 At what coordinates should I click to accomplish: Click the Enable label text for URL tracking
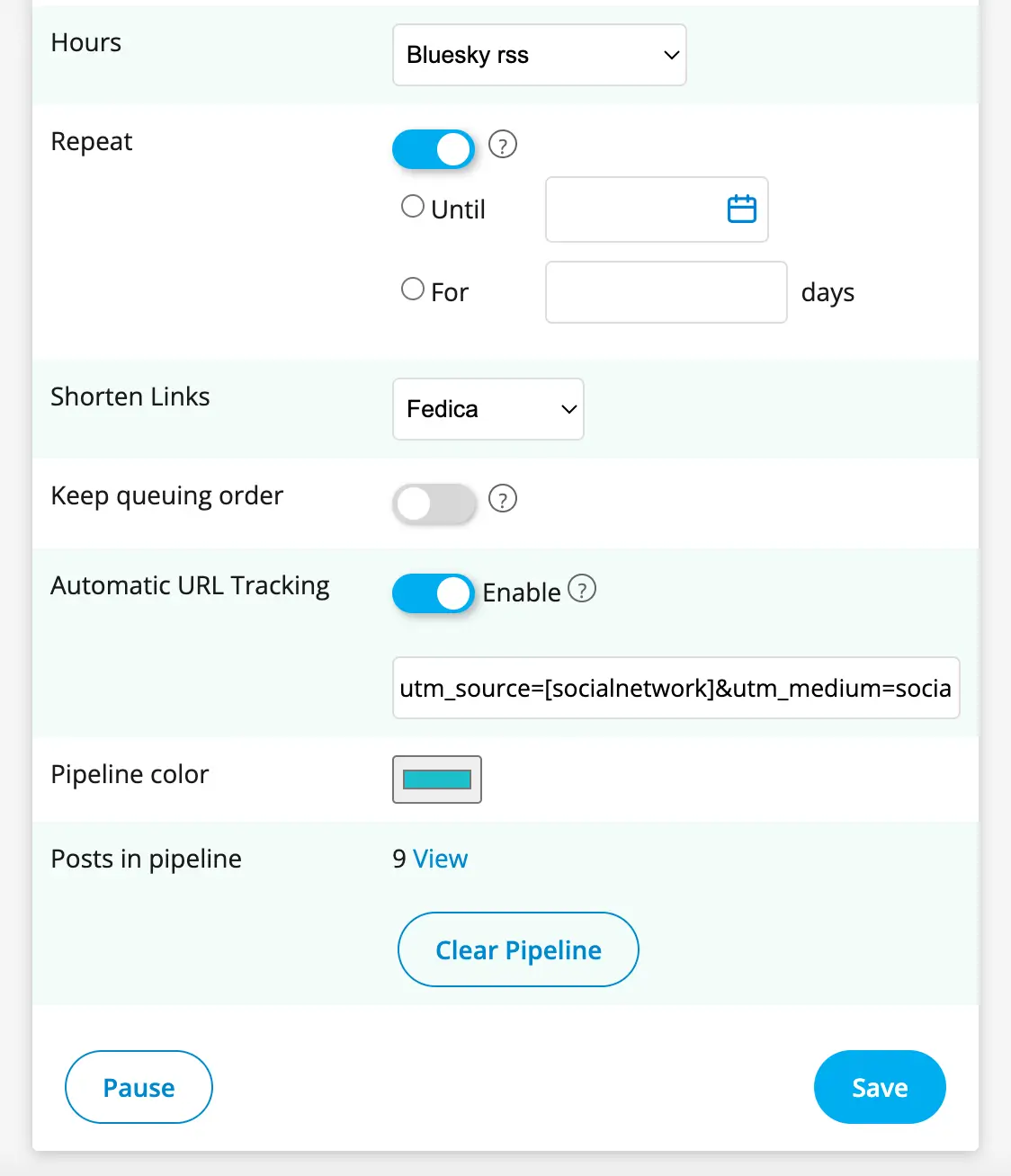pos(522,592)
